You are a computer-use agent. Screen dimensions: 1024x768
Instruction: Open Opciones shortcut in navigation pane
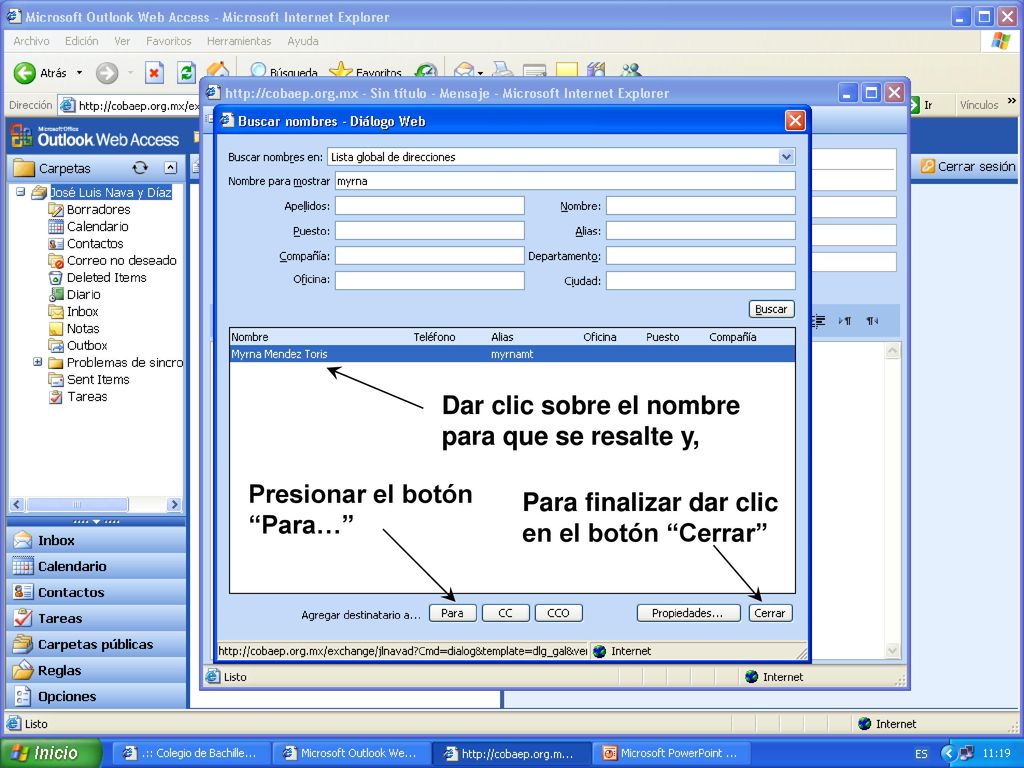pyautogui.click(x=97, y=697)
